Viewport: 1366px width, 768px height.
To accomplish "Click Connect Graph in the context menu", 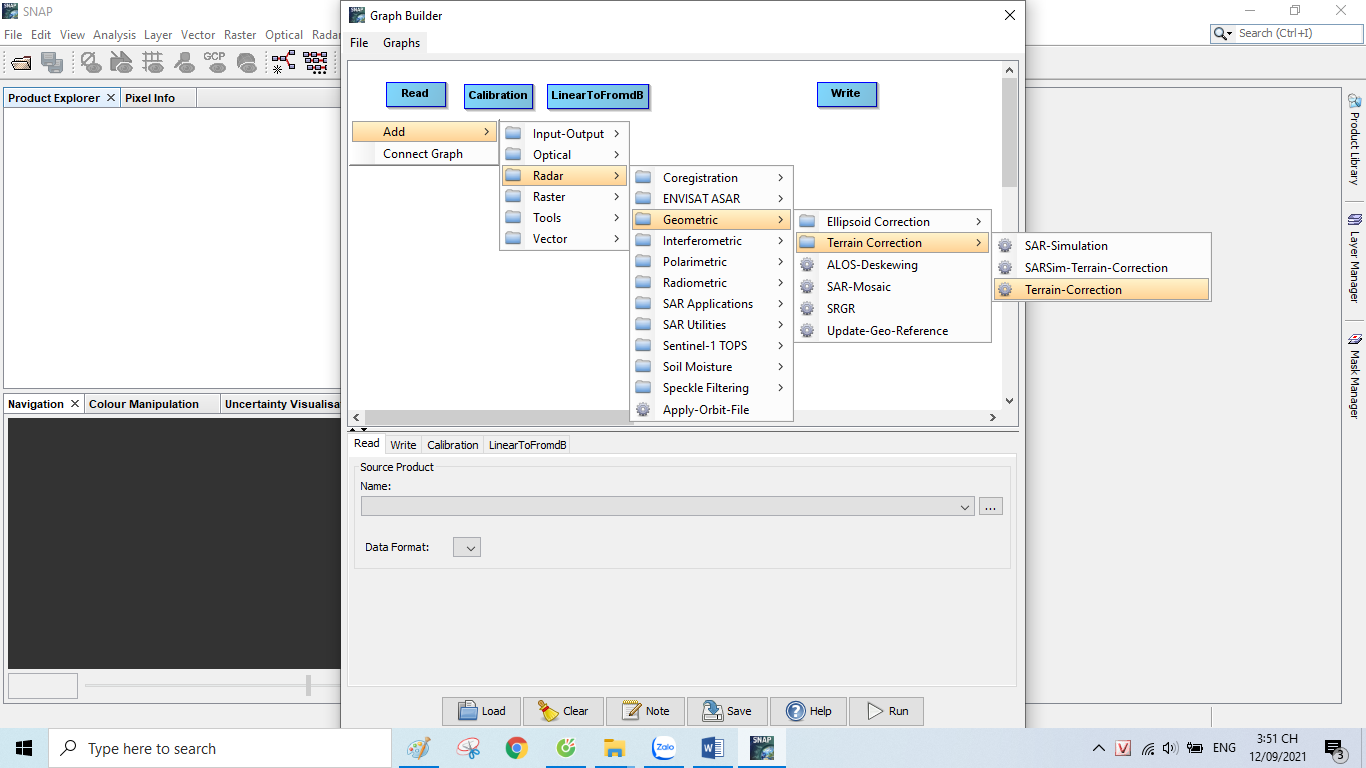I will pyautogui.click(x=423, y=154).
